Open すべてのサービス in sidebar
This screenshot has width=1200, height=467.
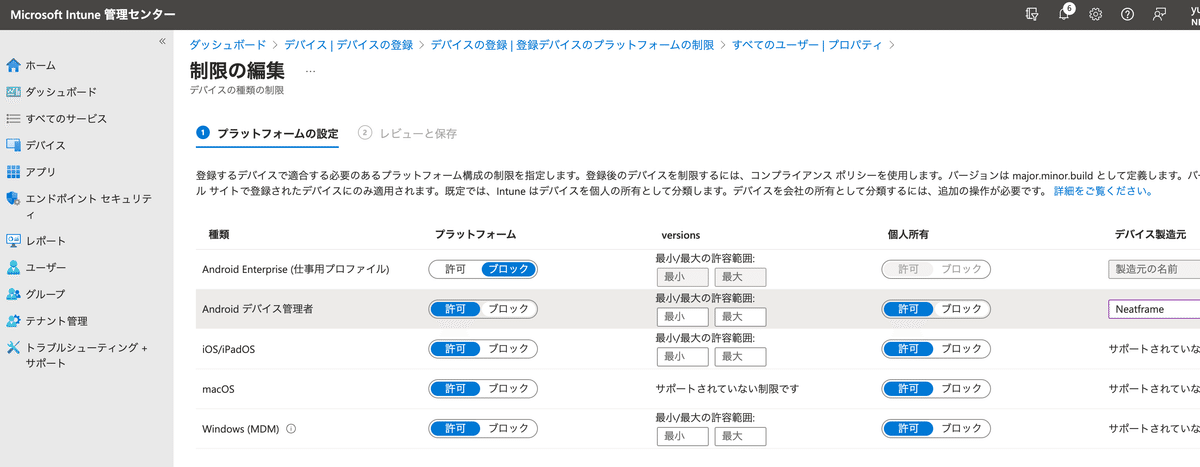[x=66, y=118]
